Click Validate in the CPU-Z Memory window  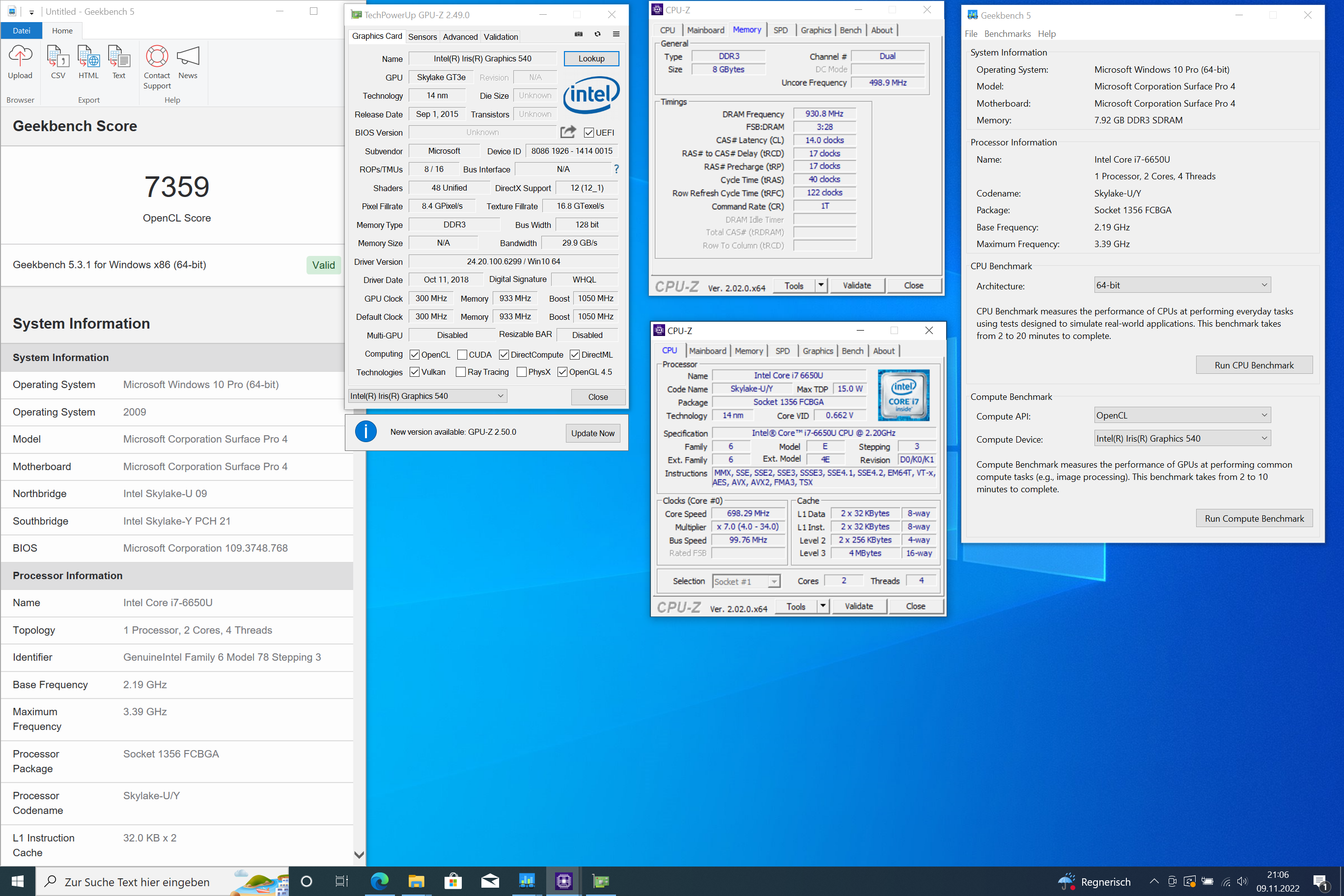(857, 285)
